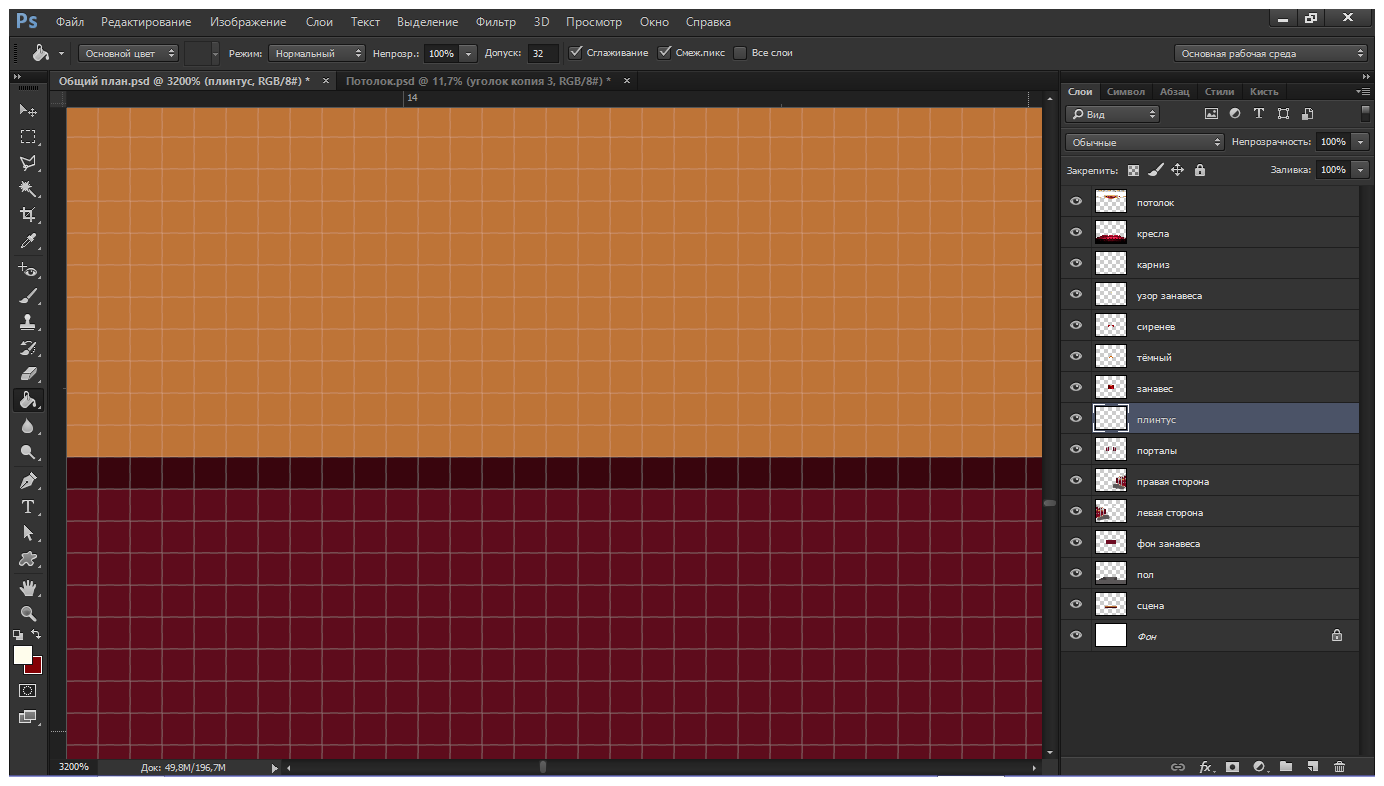The width and height of the screenshot is (1384, 786).
Task: Switch to the Кисть panel tab
Action: (1264, 91)
